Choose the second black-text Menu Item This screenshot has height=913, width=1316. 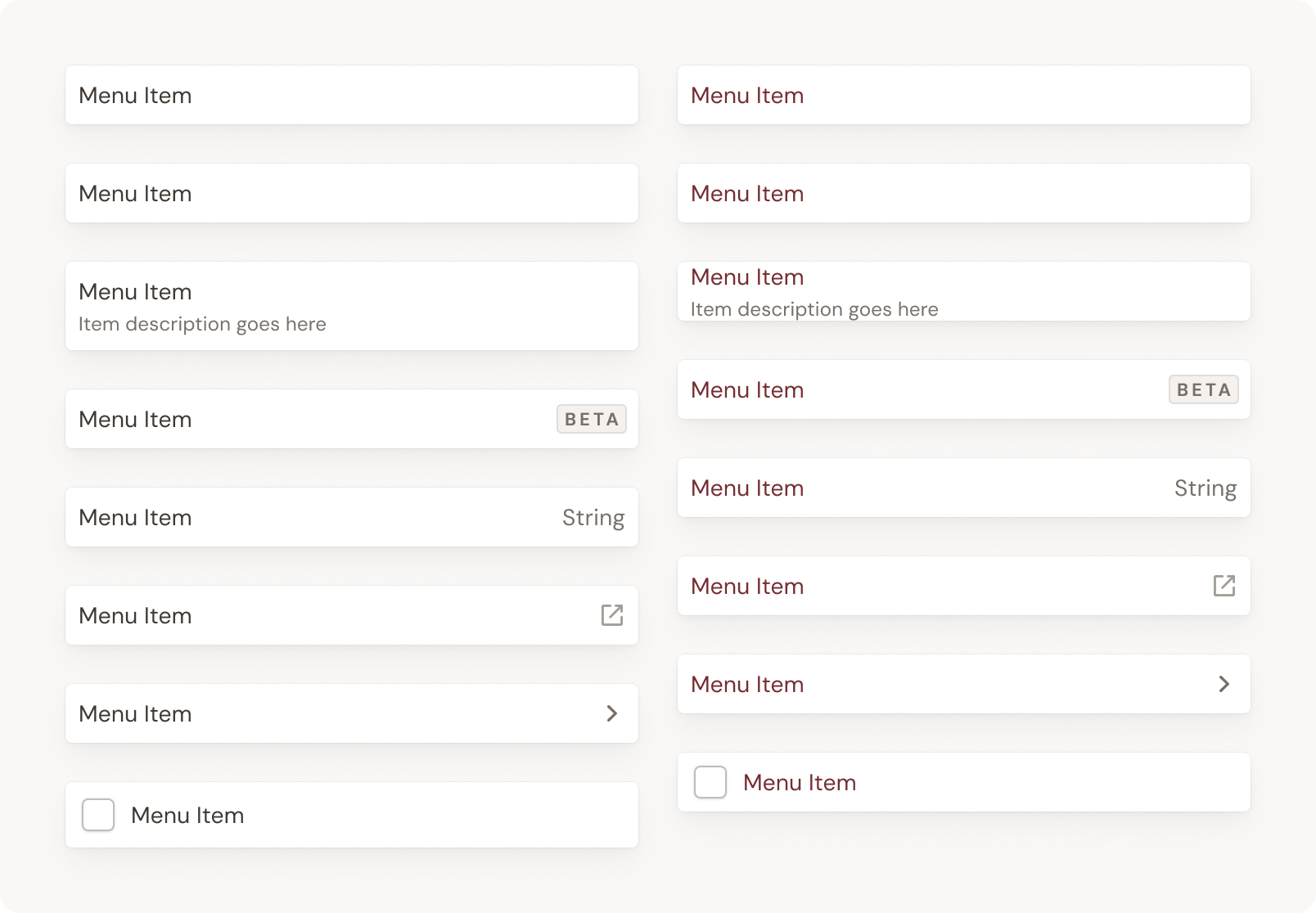352,193
